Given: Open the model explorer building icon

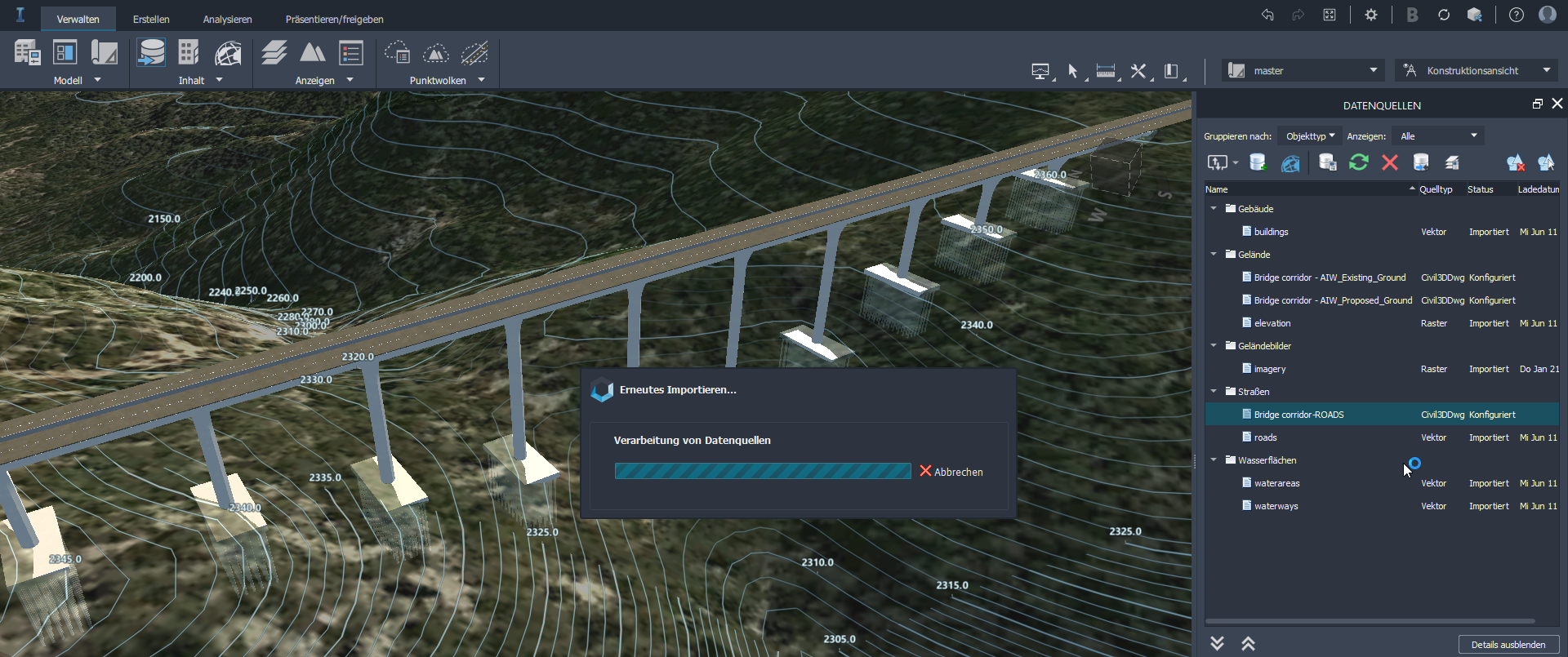Looking at the screenshot, I should click(x=27, y=53).
